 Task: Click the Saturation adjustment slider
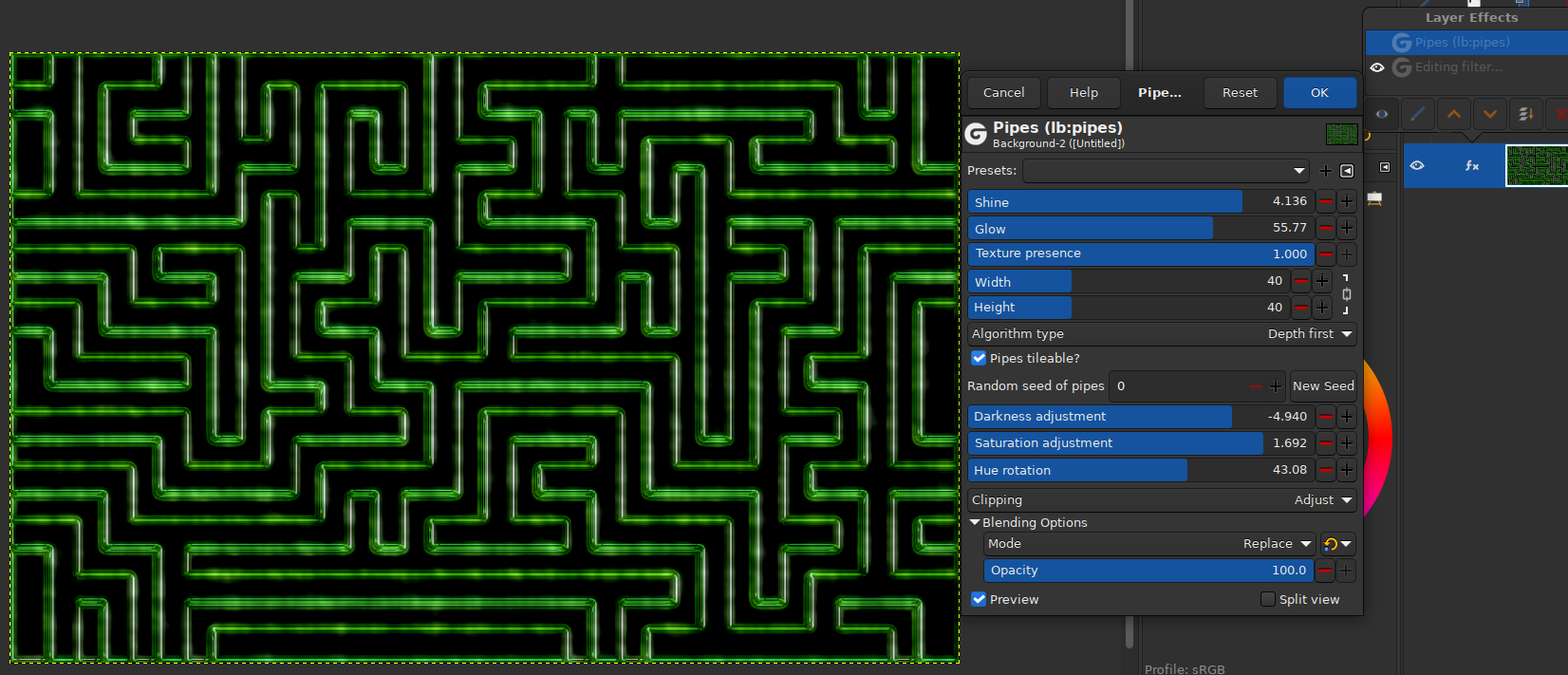[1141, 443]
